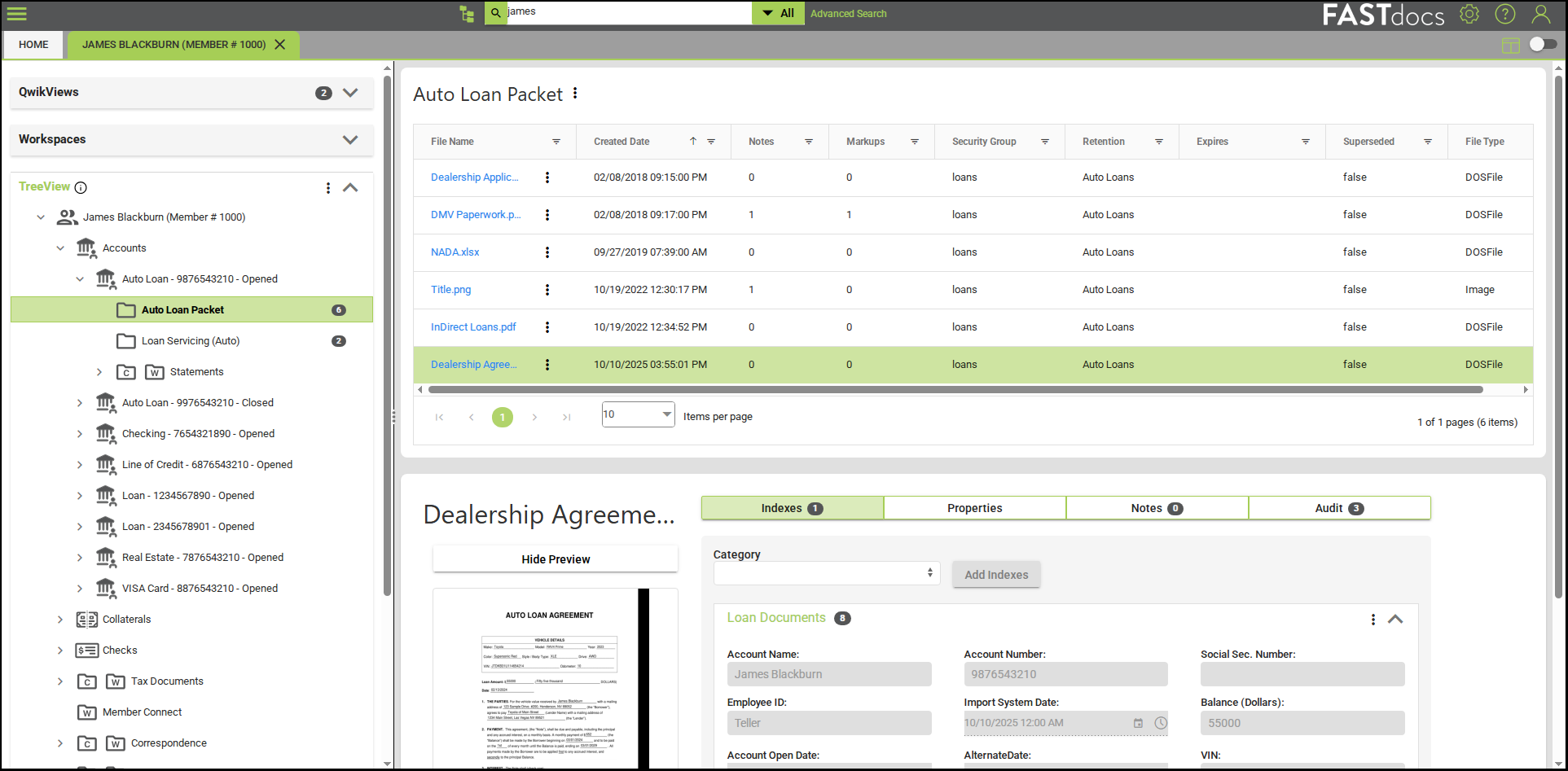Click the Hide Preview button
The height and width of the screenshot is (771, 1568).
(556, 559)
